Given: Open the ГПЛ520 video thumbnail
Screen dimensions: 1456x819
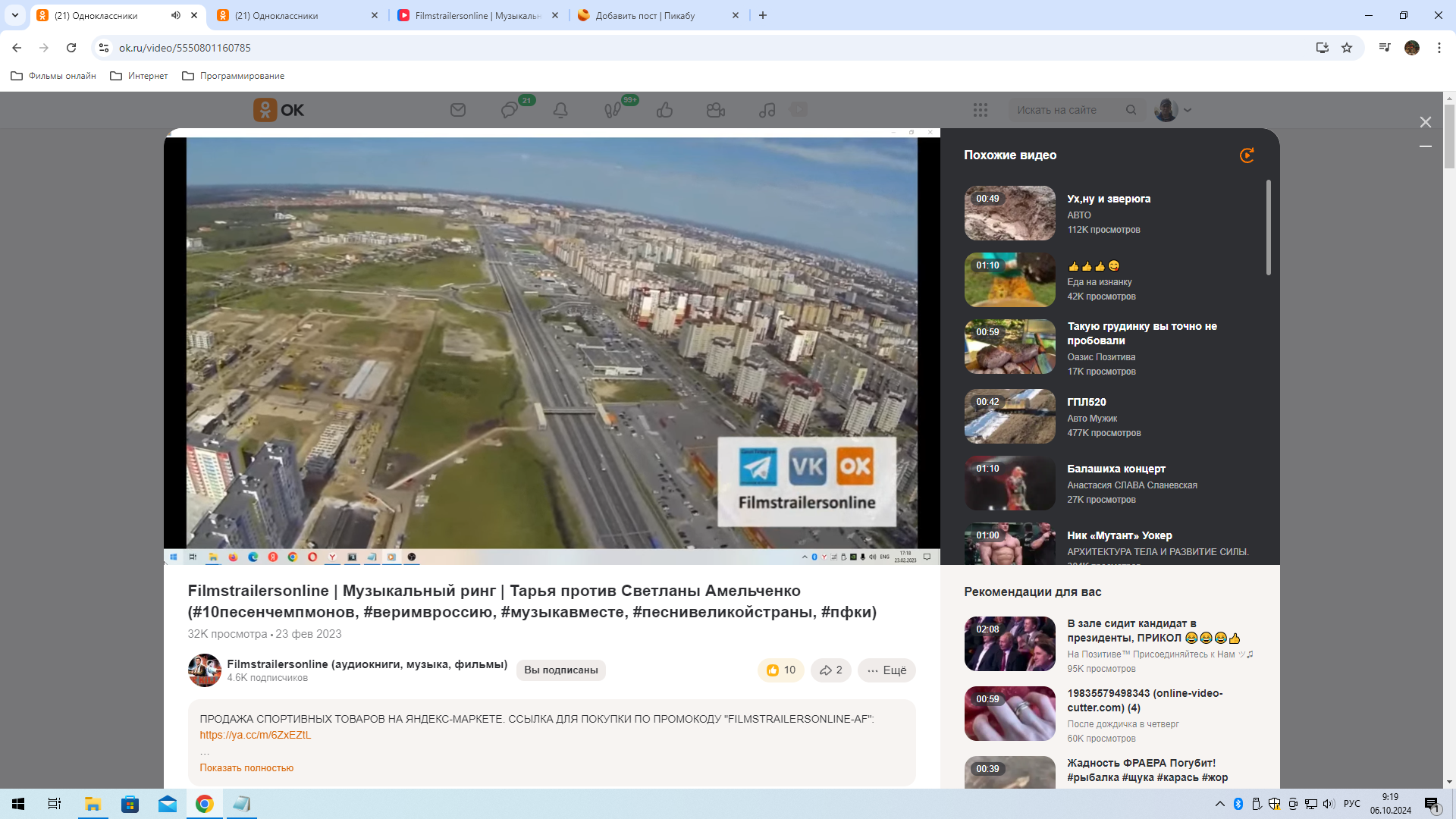Looking at the screenshot, I should 1009,416.
